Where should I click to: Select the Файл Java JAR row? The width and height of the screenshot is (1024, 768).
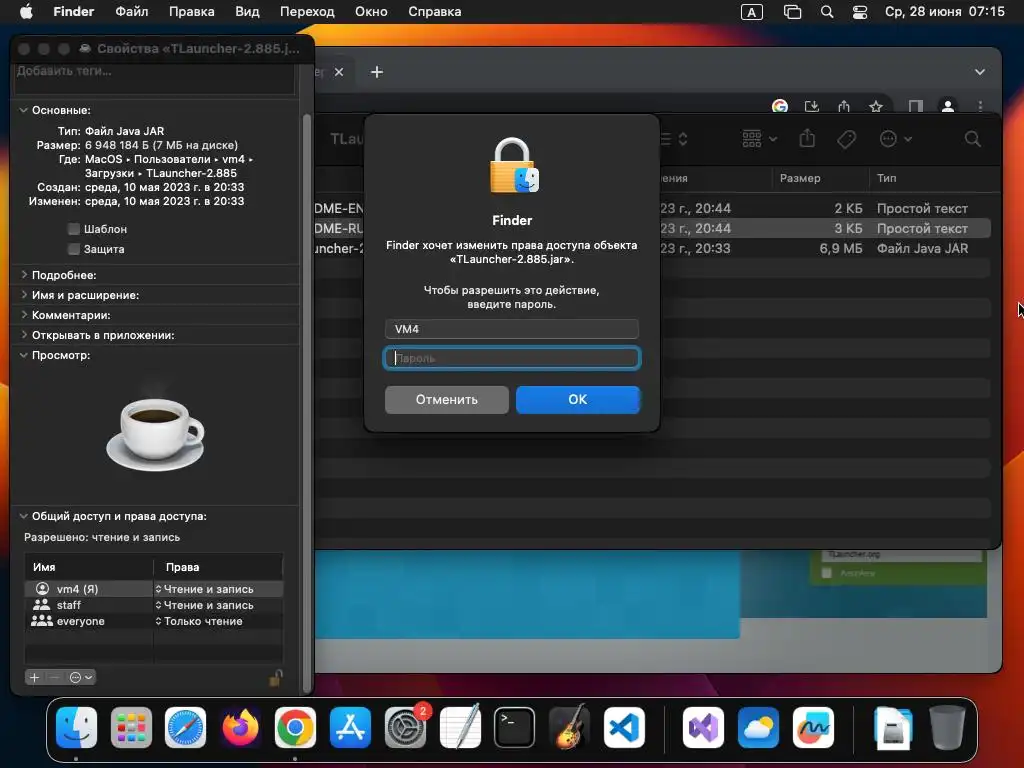click(x=653, y=248)
